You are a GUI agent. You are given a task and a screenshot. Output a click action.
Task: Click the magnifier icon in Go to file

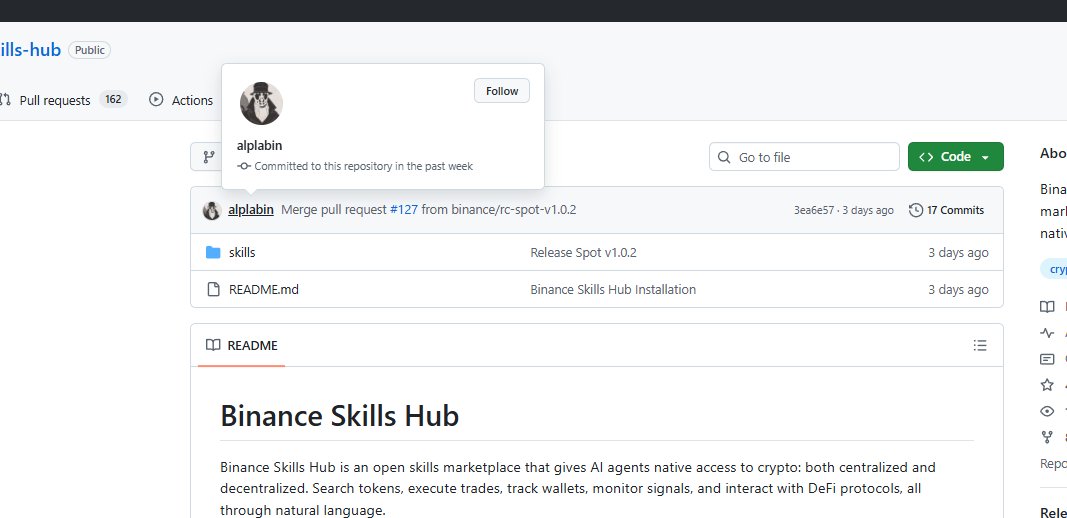click(x=724, y=157)
